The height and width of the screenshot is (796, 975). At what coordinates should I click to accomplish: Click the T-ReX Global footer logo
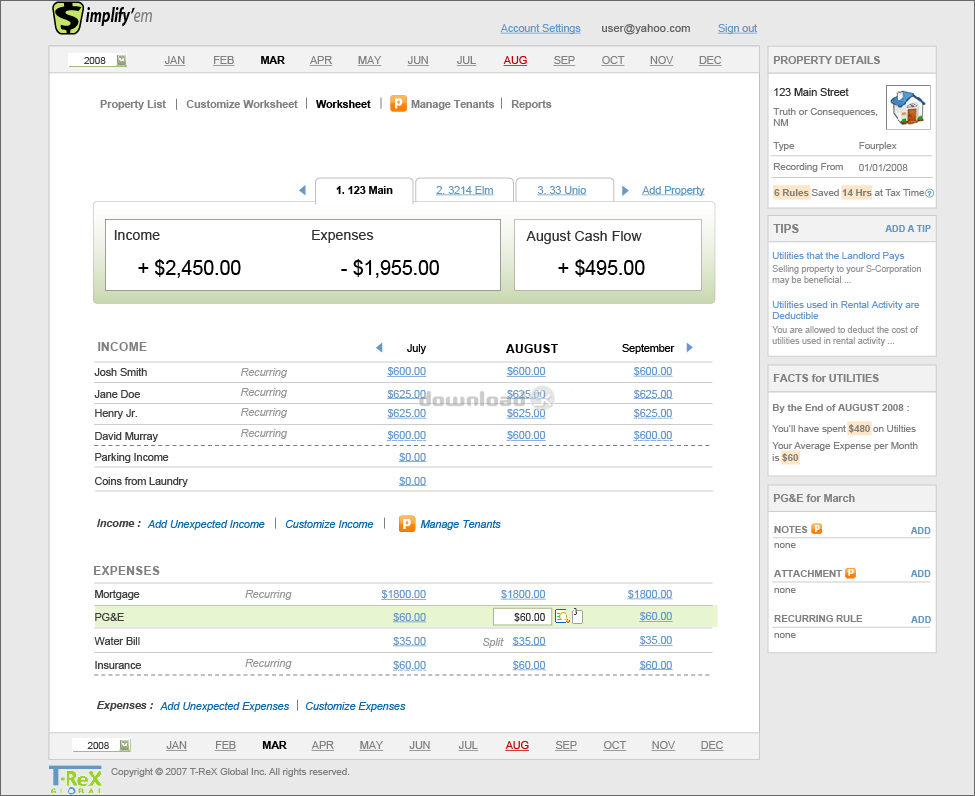pos(75,779)
